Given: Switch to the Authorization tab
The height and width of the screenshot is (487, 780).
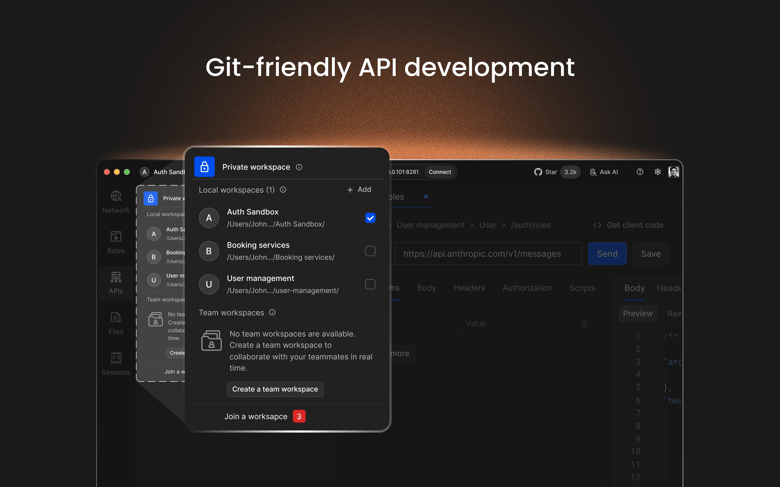Looking at the screenshot, I should coord(527,288).
